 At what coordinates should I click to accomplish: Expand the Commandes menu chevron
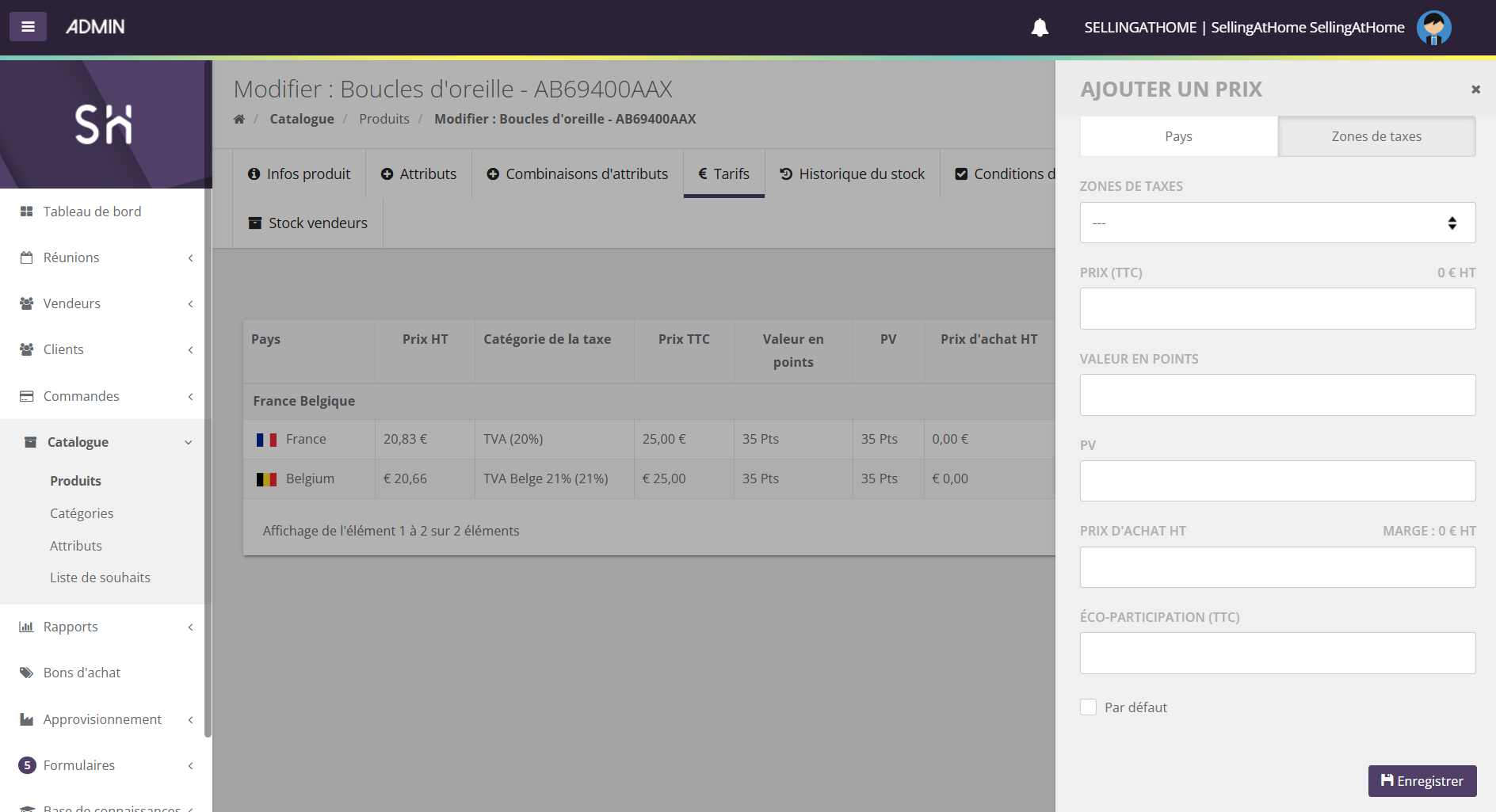coord(190,397)
